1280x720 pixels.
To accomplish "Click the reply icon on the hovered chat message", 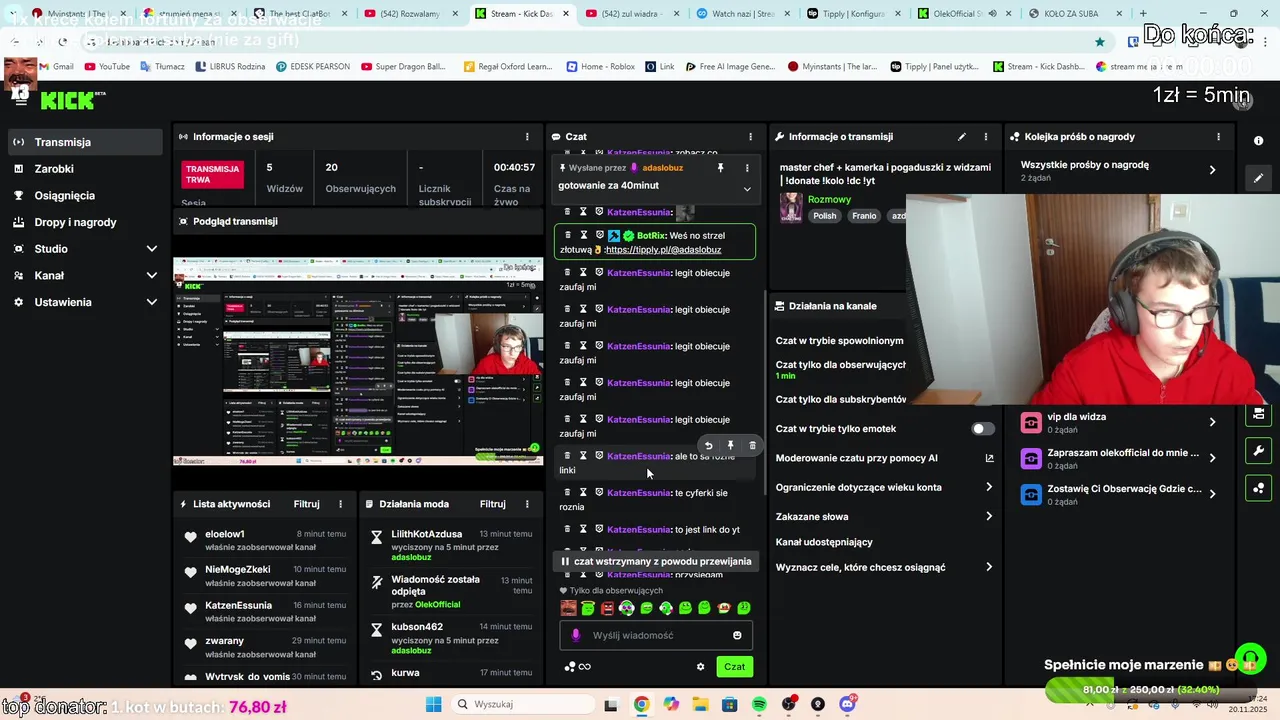I will point(708,446).
